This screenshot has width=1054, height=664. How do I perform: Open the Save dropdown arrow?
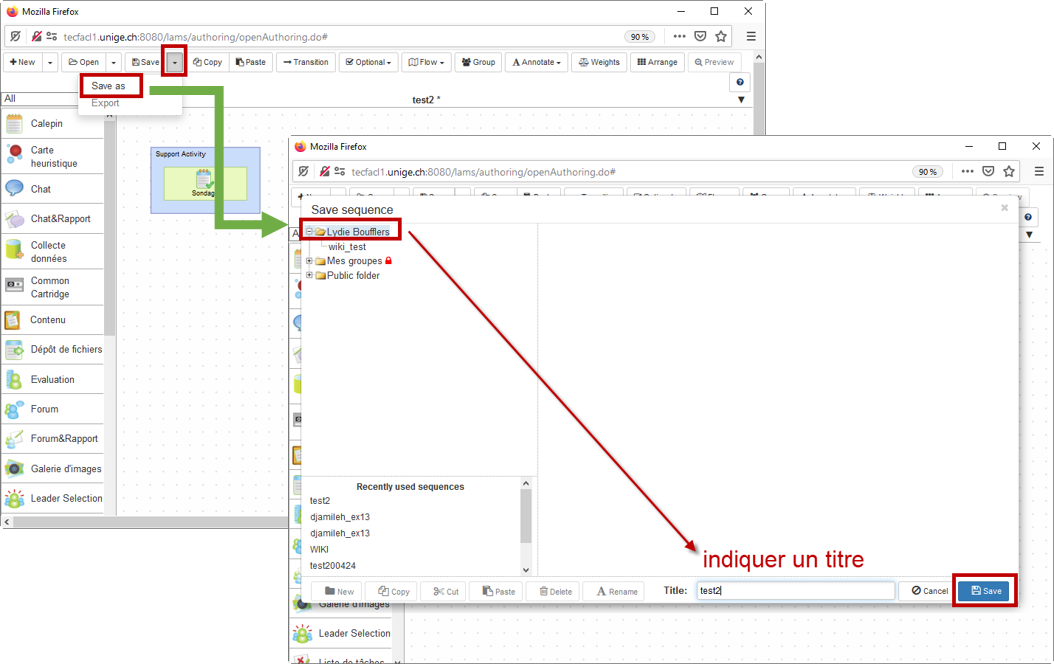[174, 62]
